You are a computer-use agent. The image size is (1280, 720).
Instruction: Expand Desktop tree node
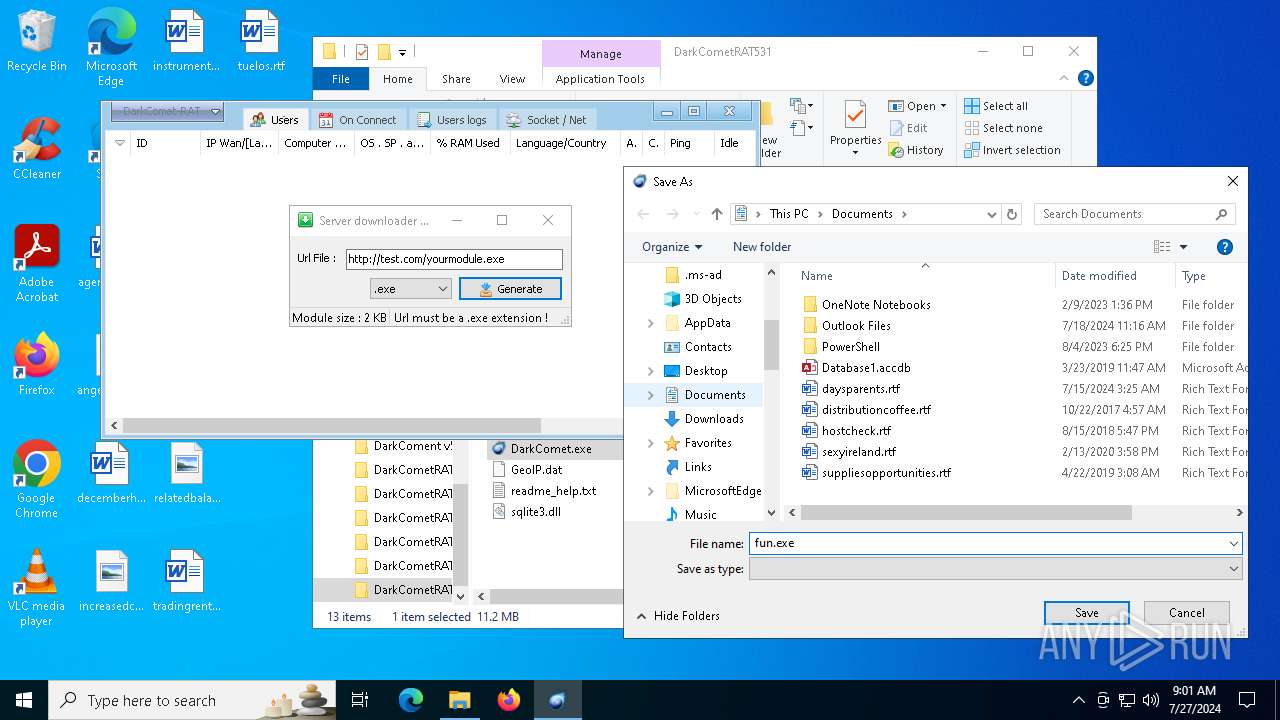click(650, 371)
